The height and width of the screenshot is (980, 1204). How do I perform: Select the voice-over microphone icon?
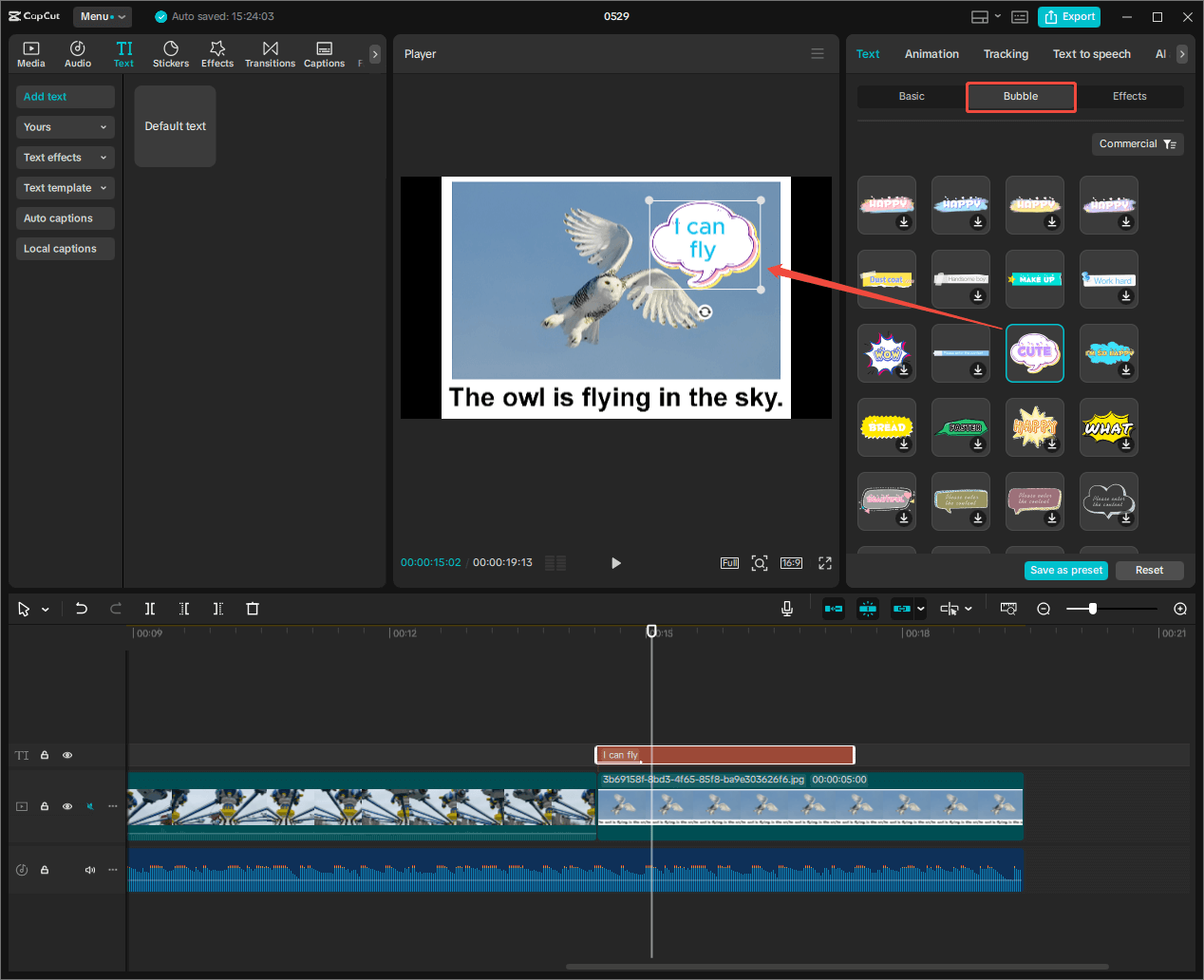coord(786,609)
